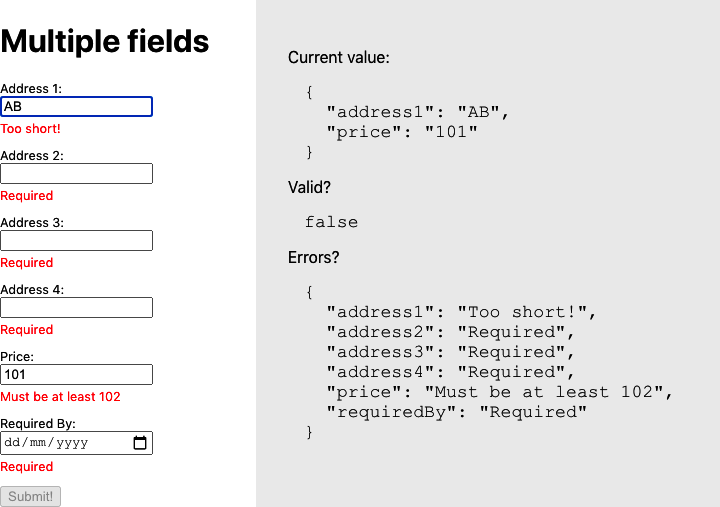Click the Multiple fields heading
The height and width of the screenshot is (507, 720).
tap(105, 41)
